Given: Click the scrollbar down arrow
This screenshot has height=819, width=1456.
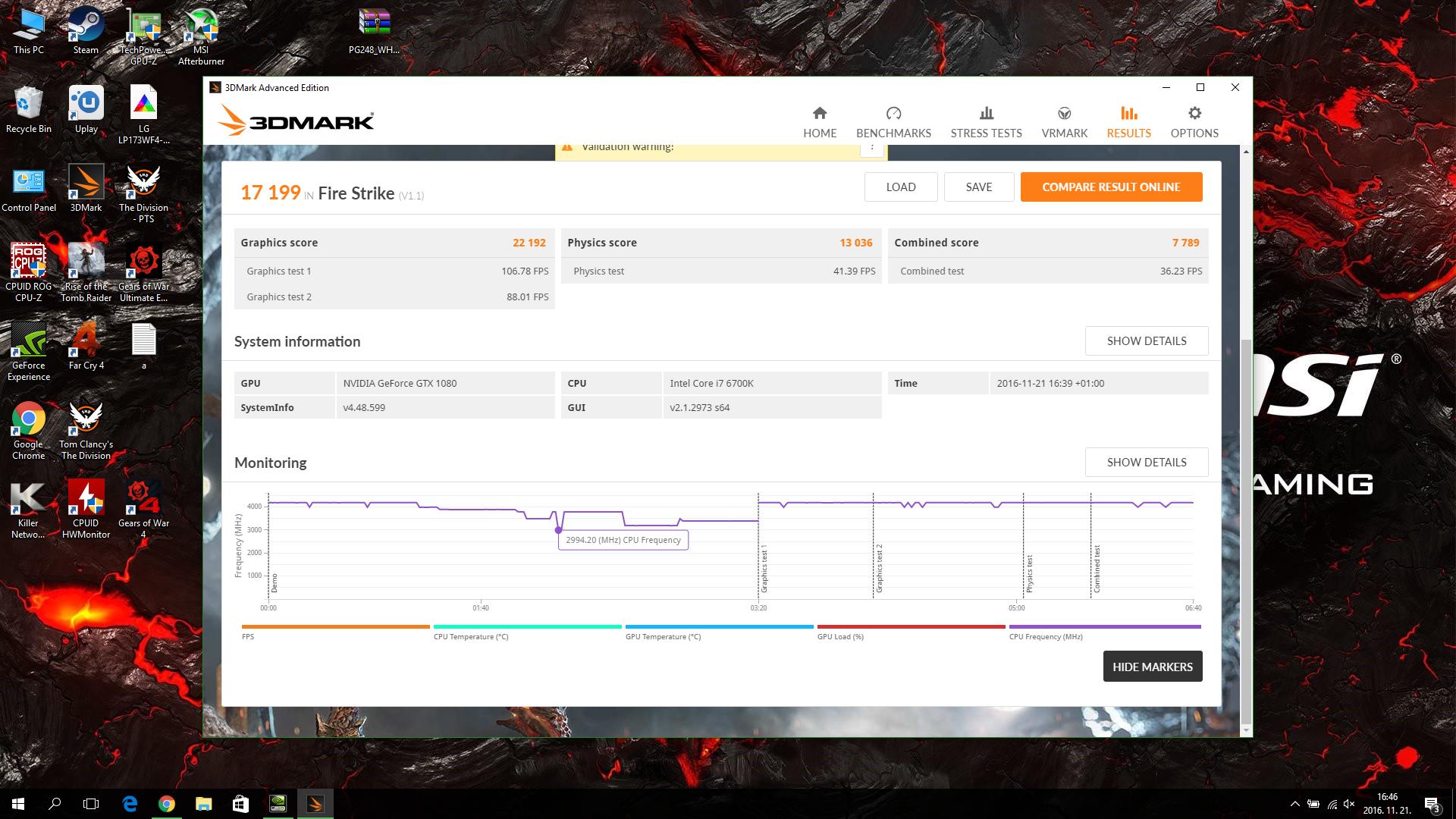Looking at the screenshot, I should point(1245,730).
